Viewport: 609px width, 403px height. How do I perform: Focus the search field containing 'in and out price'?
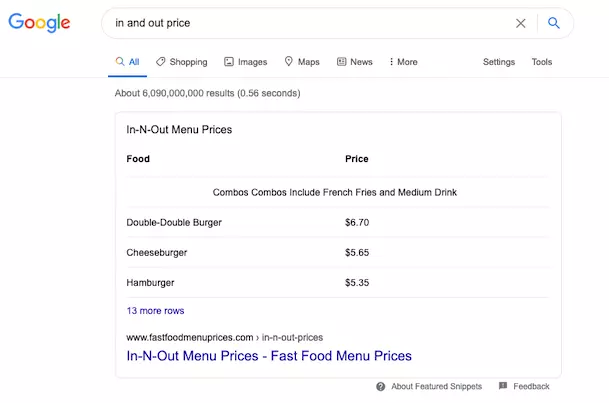tap(311, 23)
